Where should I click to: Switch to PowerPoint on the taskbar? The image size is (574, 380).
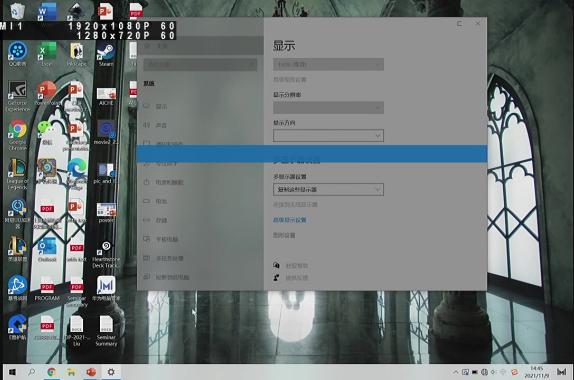[x=91, y=372]
